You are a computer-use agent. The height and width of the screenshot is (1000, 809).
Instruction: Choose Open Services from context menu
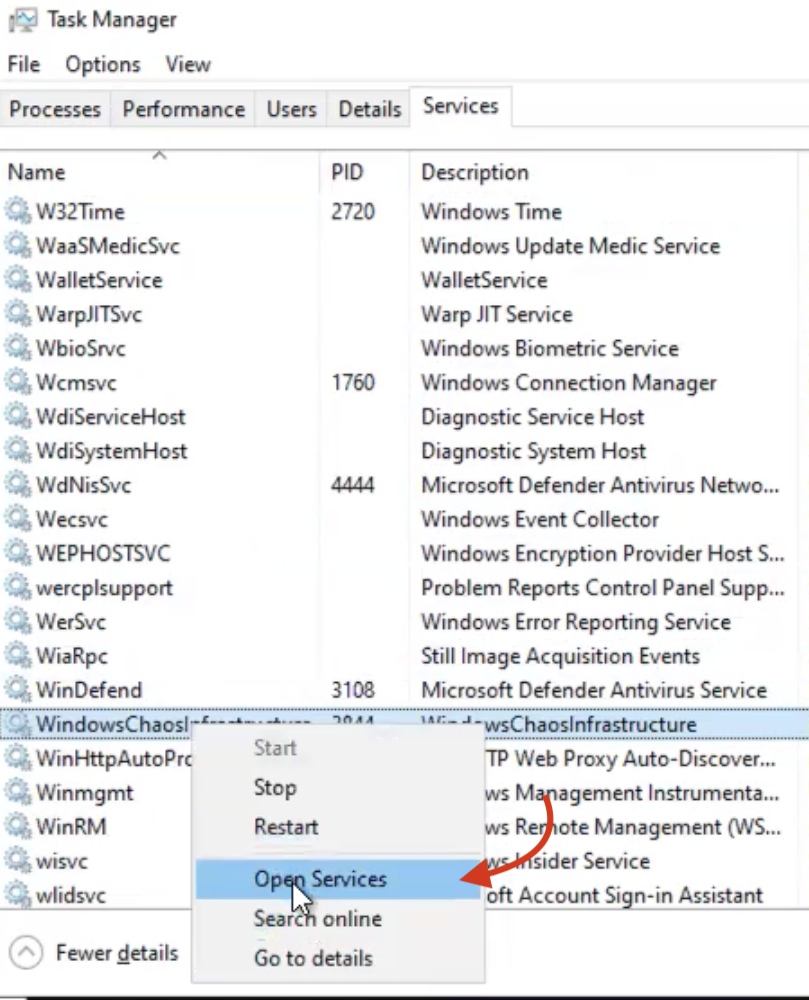click(x=320, y=879)
